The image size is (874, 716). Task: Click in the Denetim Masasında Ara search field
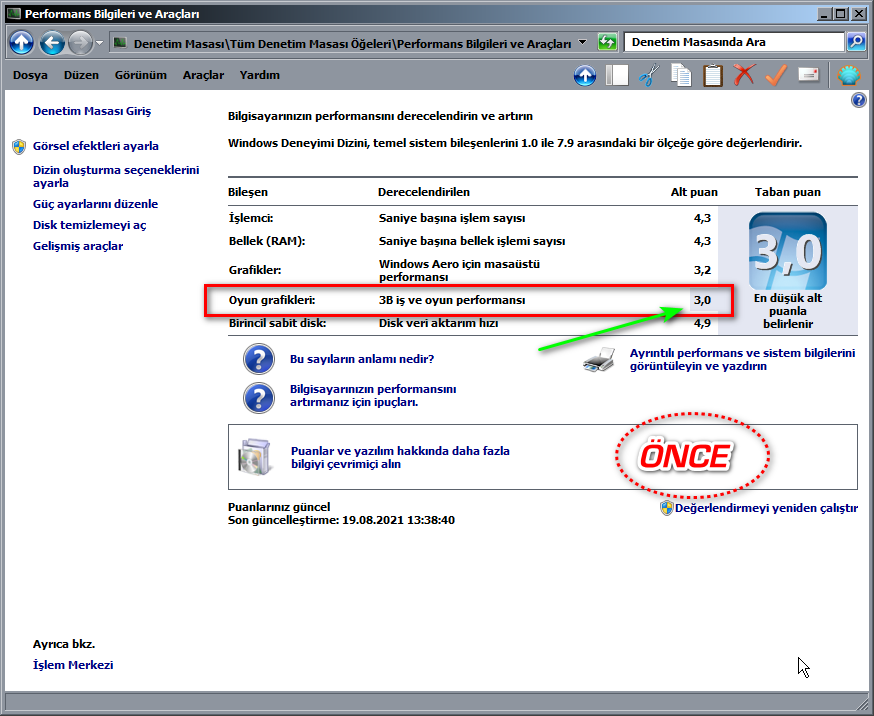click(734, 42)
